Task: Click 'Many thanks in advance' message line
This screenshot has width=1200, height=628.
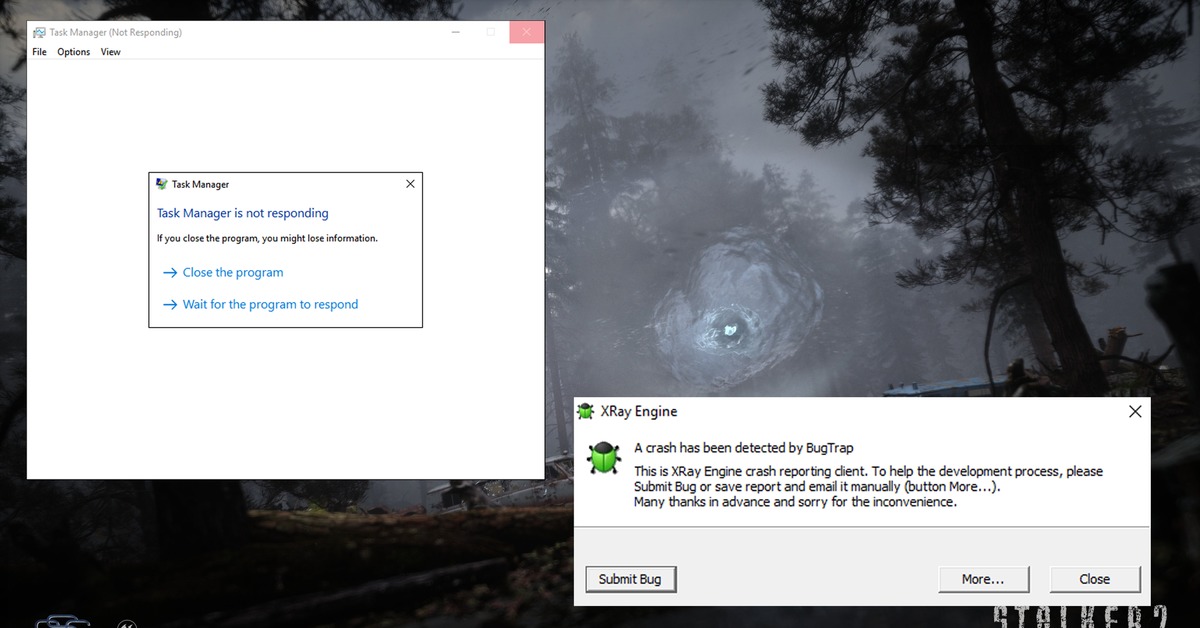Action: [796, 502]
